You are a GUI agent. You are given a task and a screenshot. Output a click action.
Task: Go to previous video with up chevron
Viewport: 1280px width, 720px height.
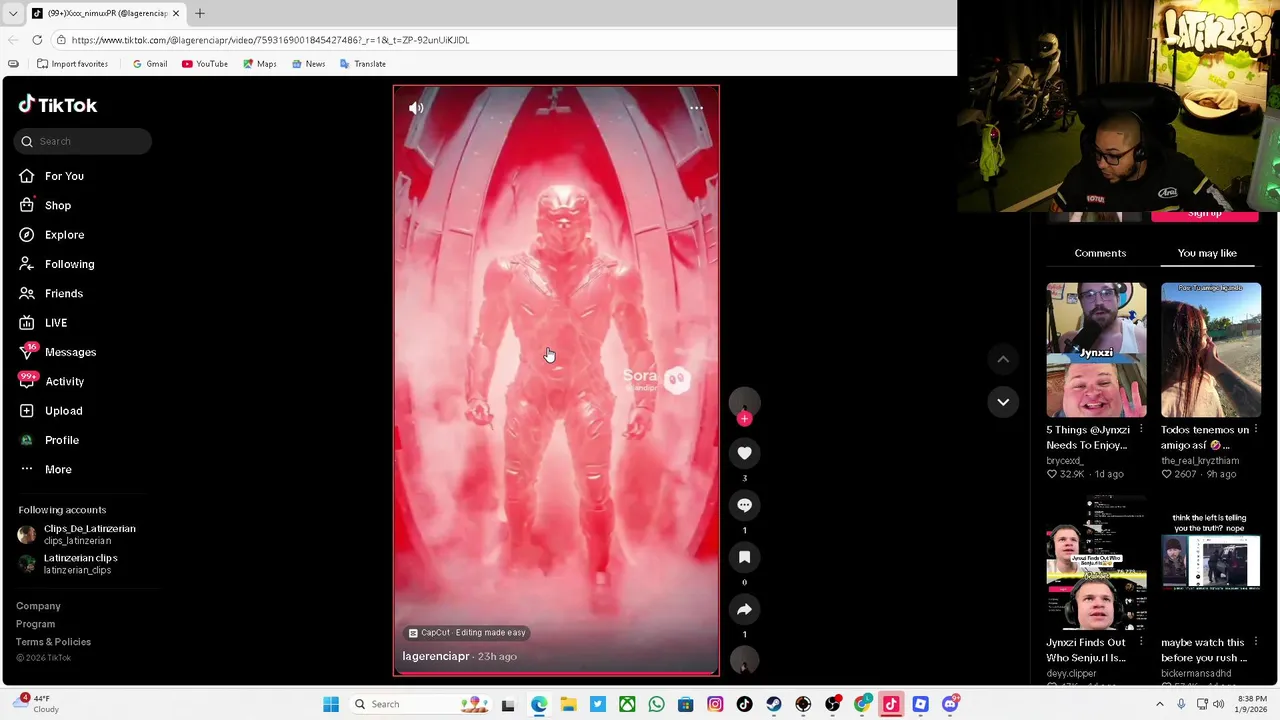point(1003,359)
